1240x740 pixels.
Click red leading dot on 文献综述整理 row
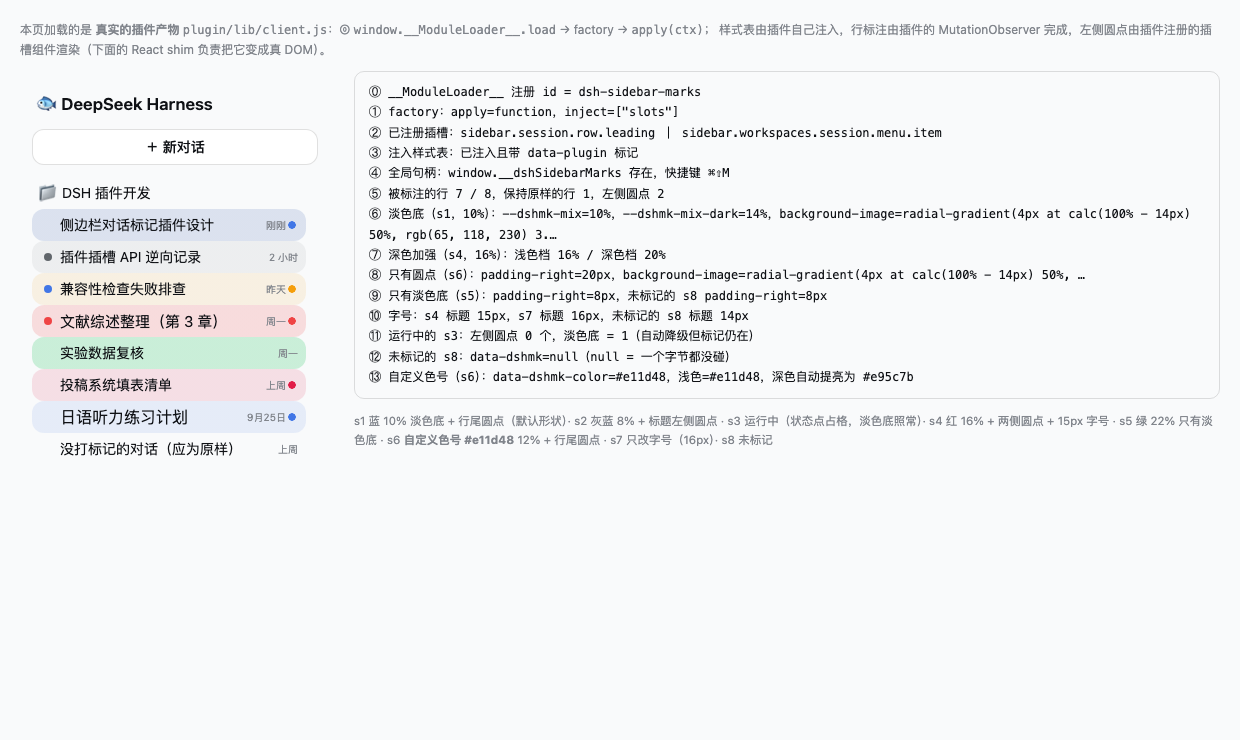48,321
